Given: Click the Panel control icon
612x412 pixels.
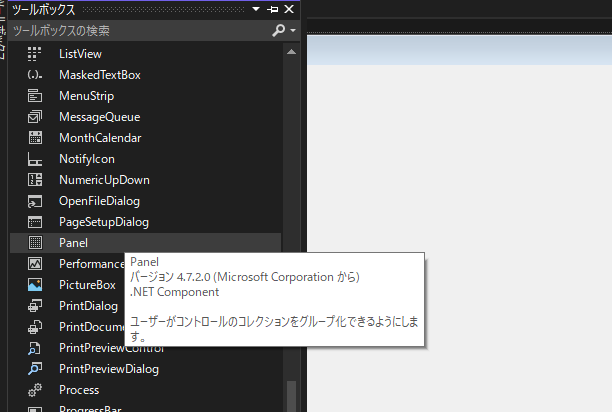Looking at the screenshot, I should [x=35, y=243].
